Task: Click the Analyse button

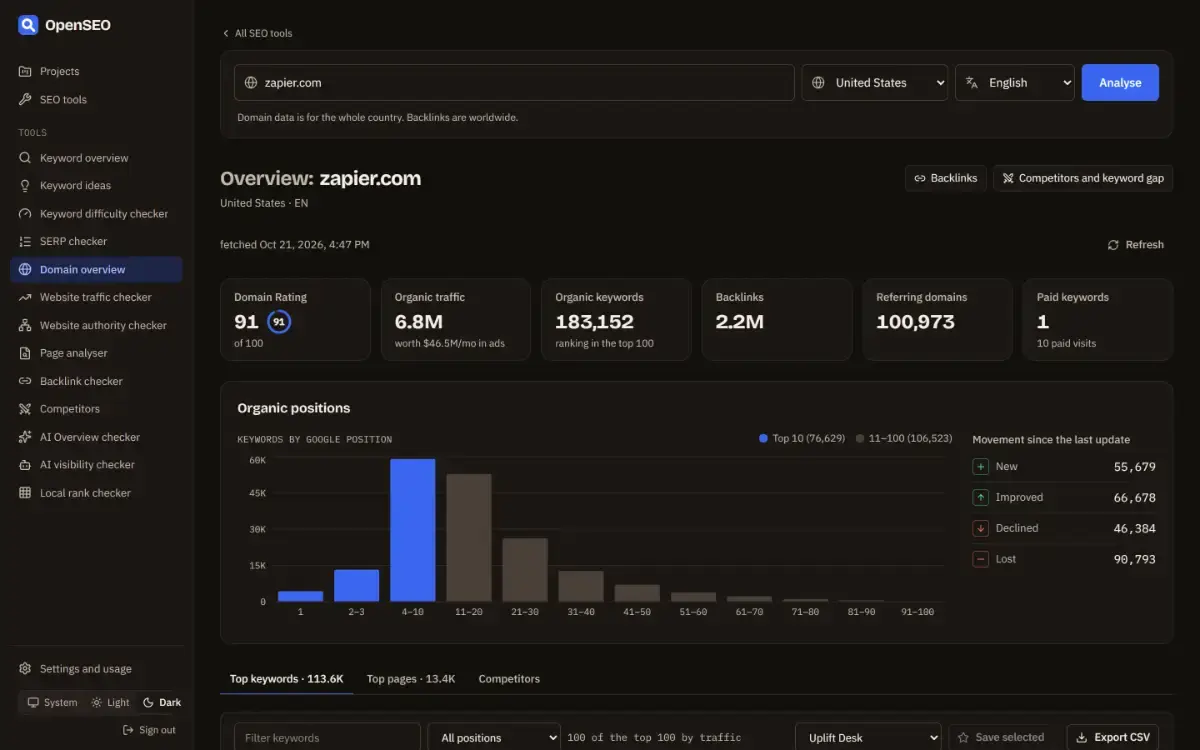Action: 1120,83
